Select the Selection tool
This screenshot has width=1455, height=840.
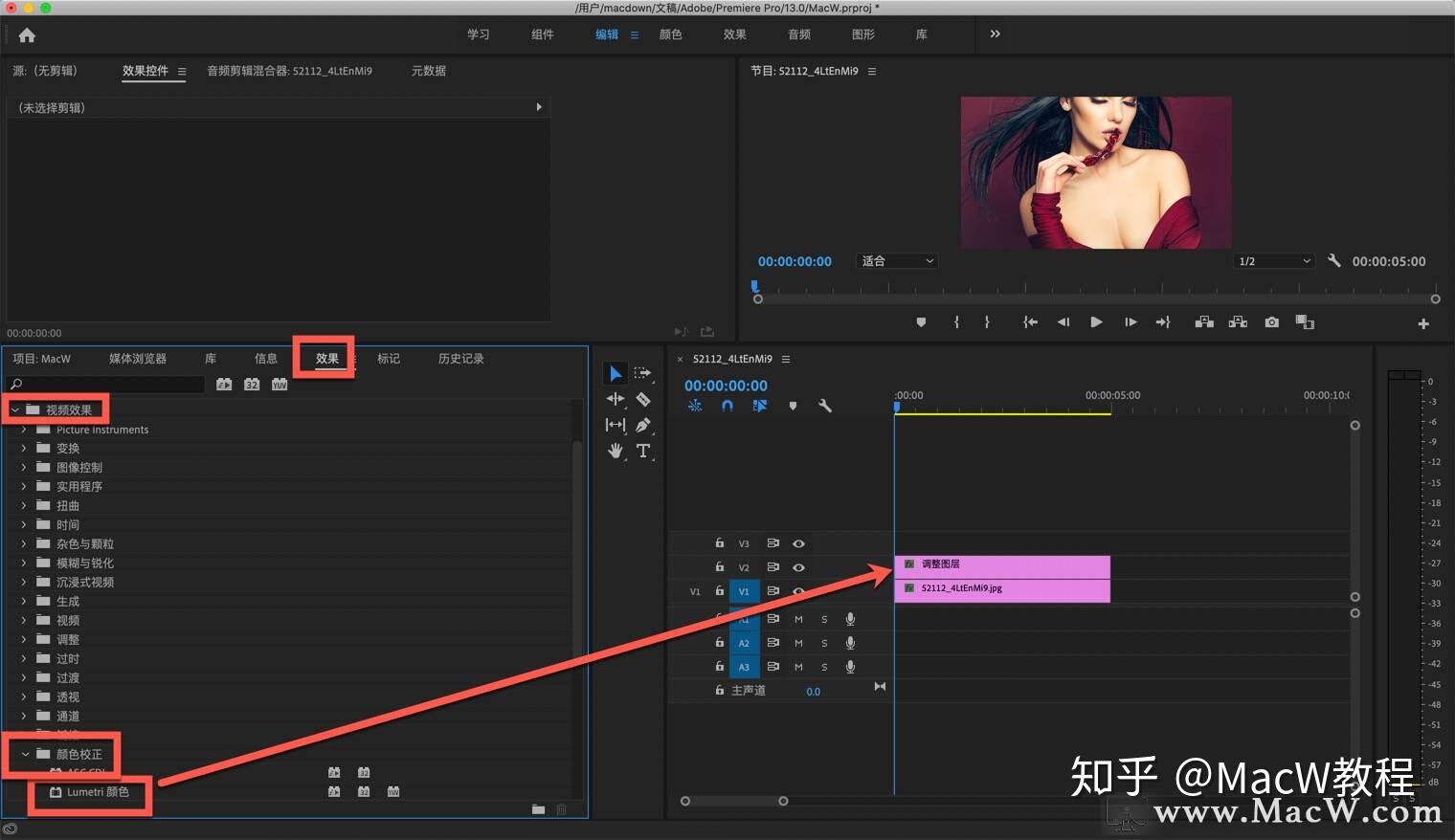point(616,373)
